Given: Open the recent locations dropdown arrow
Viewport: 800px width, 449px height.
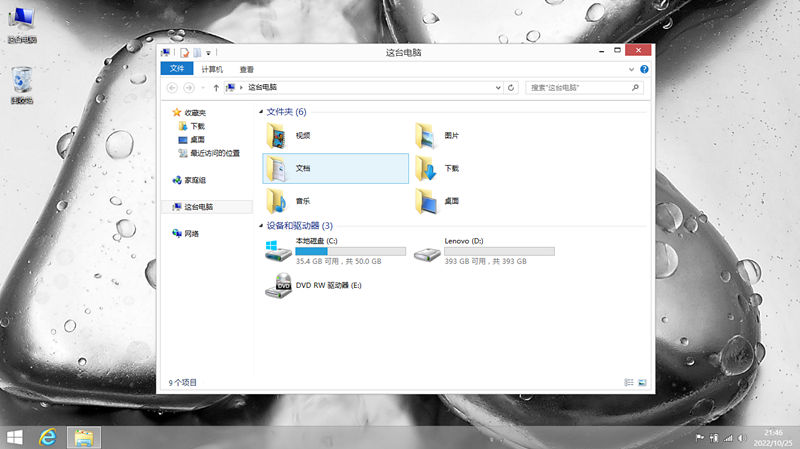Looking at the screenshot, I should pyautogui.click(x=203, y=88).
